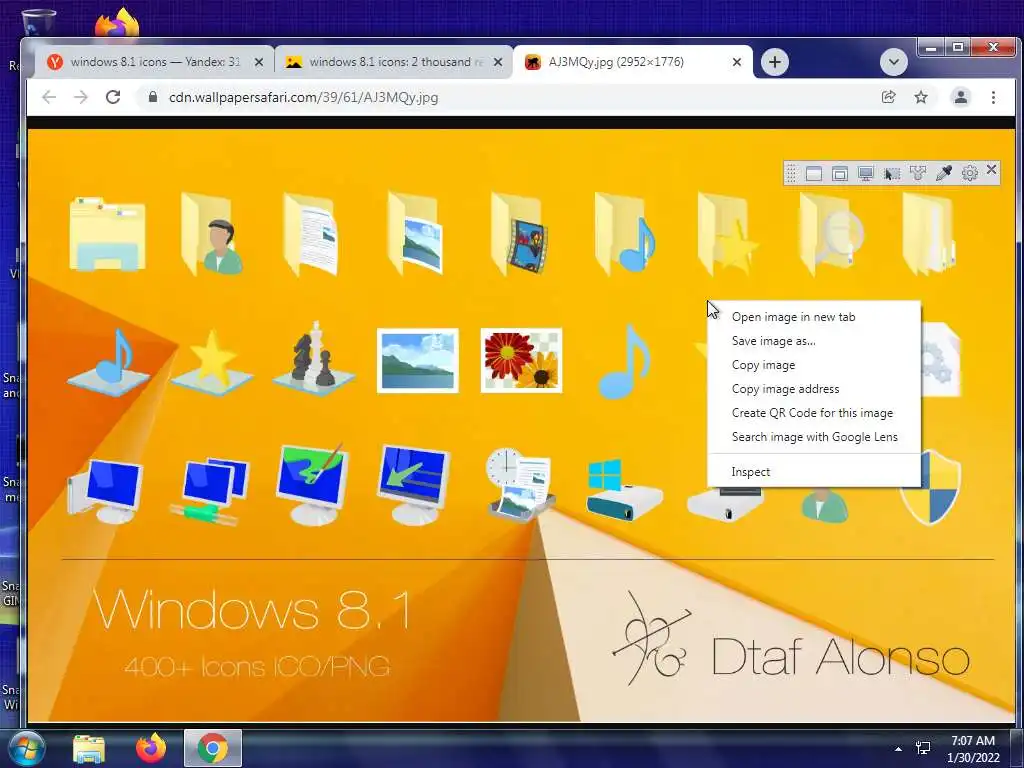The height and width of the screenshot is (768, 1024).
Task: Close the 'windows 8.1 icons: 2 thousand' tab
Action: [498, 62]
